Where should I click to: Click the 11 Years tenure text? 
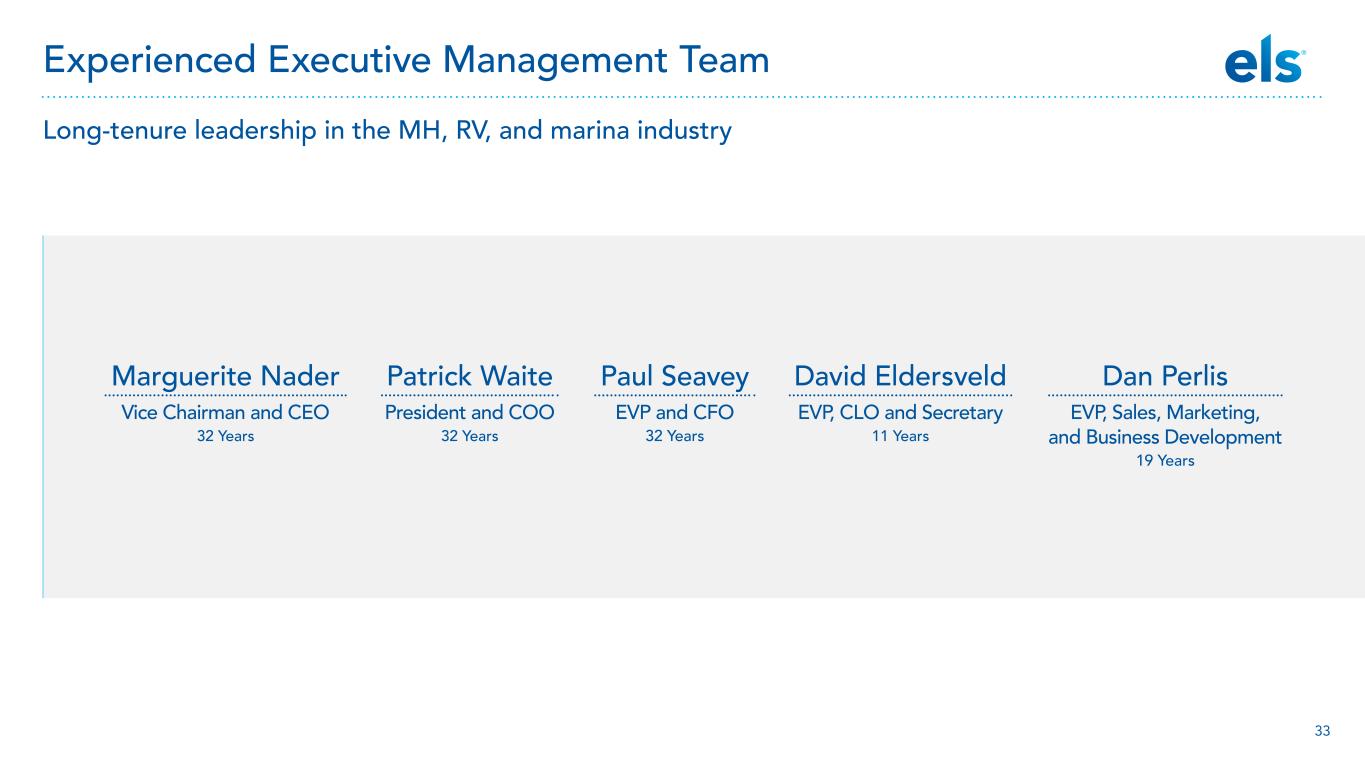tap(900, 436)
